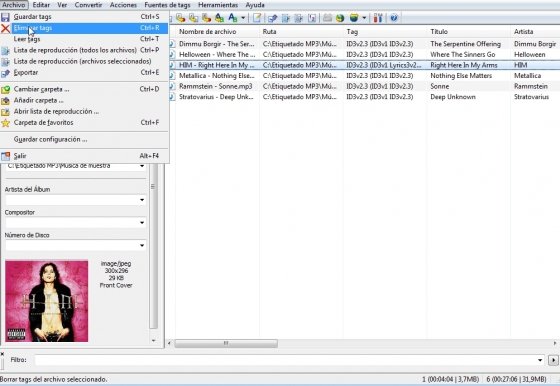Open the Extended Tags editor toolbar icon
The image size is (560, 386).
point(257,18)
